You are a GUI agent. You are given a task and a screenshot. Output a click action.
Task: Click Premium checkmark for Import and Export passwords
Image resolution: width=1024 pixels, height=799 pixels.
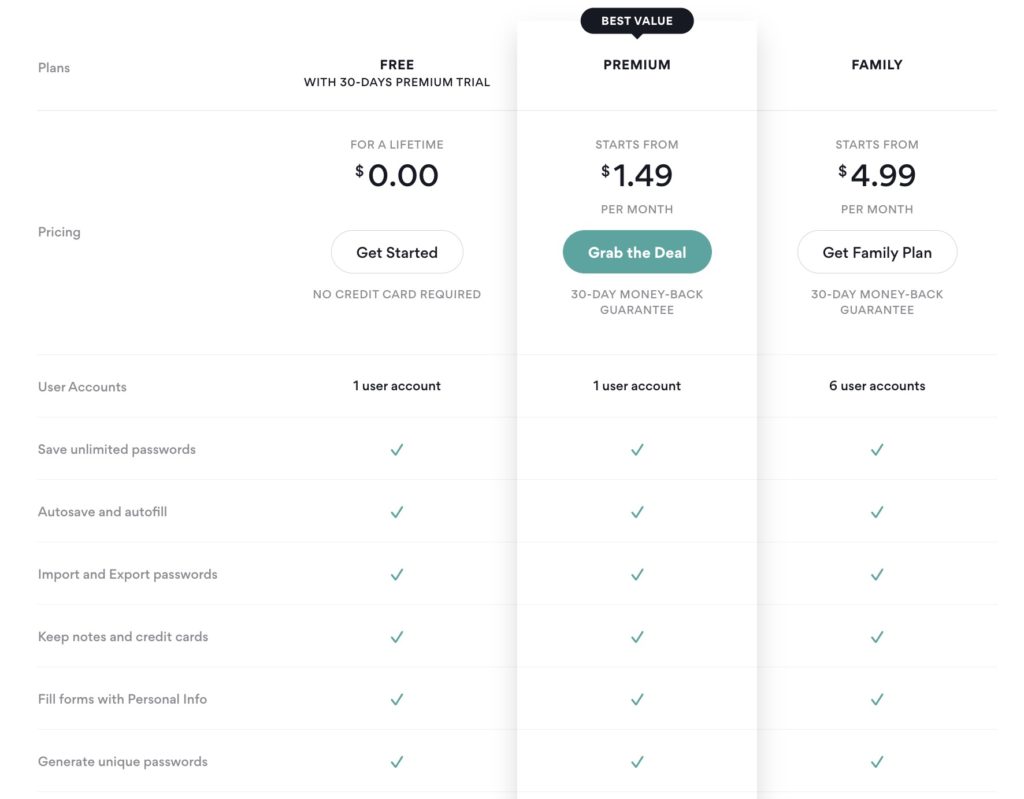(637, 574)
